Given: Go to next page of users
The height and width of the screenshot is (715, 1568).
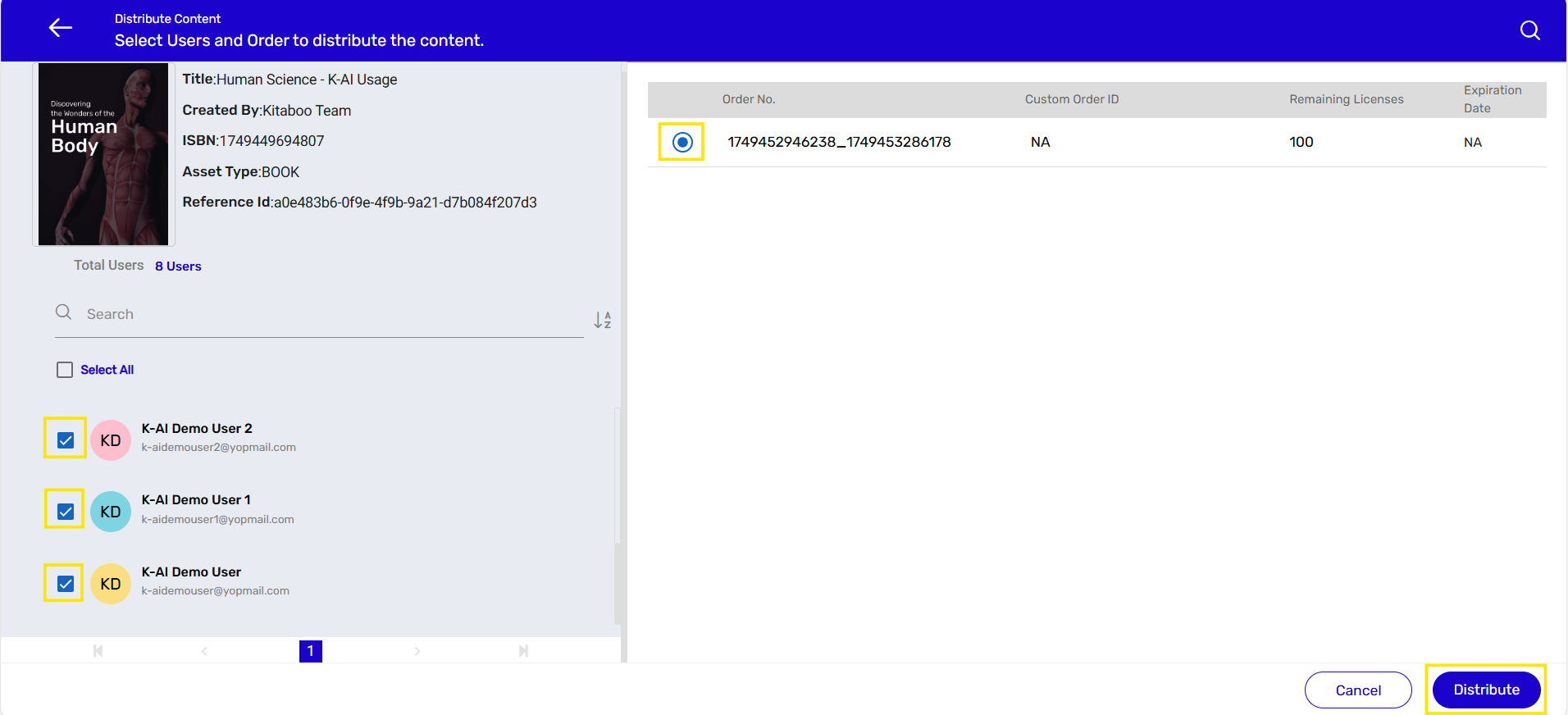Looking at the screenshot, I should click(x=417, y=651).
